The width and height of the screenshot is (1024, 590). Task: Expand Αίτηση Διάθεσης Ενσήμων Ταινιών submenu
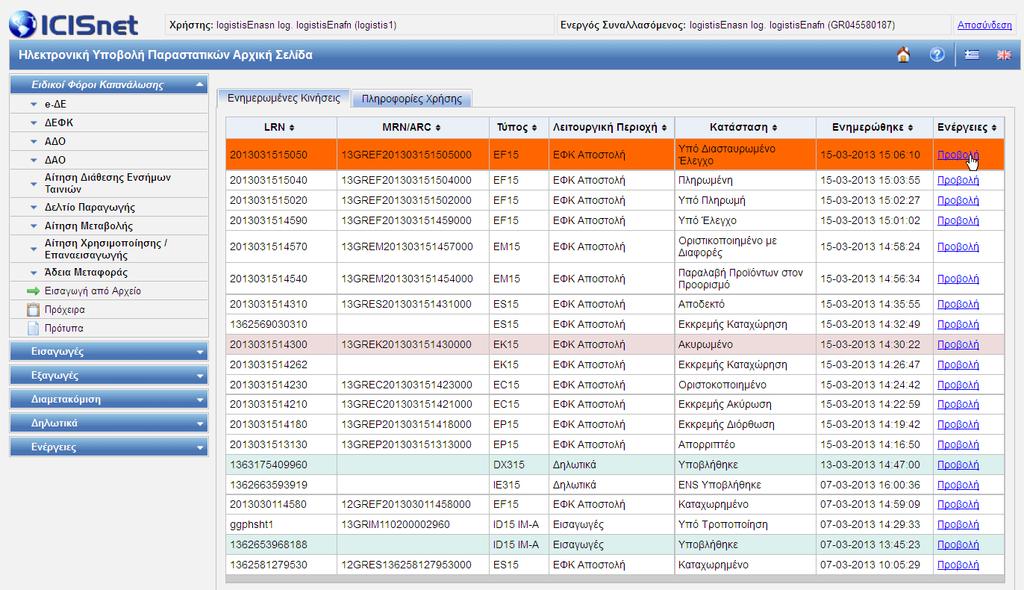[34, 184]
